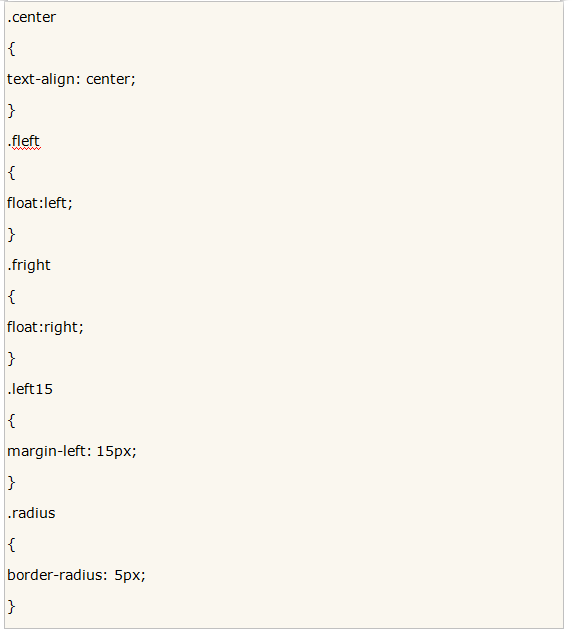Click the .radius selector text
572x632 pixels.
pos(31,514)
